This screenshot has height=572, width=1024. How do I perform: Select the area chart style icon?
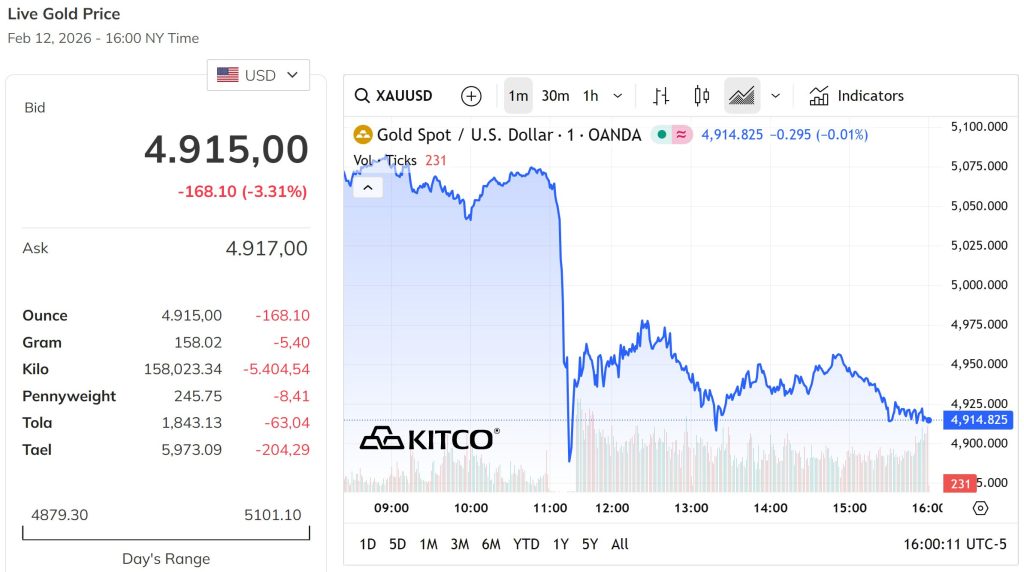(741, 96)
